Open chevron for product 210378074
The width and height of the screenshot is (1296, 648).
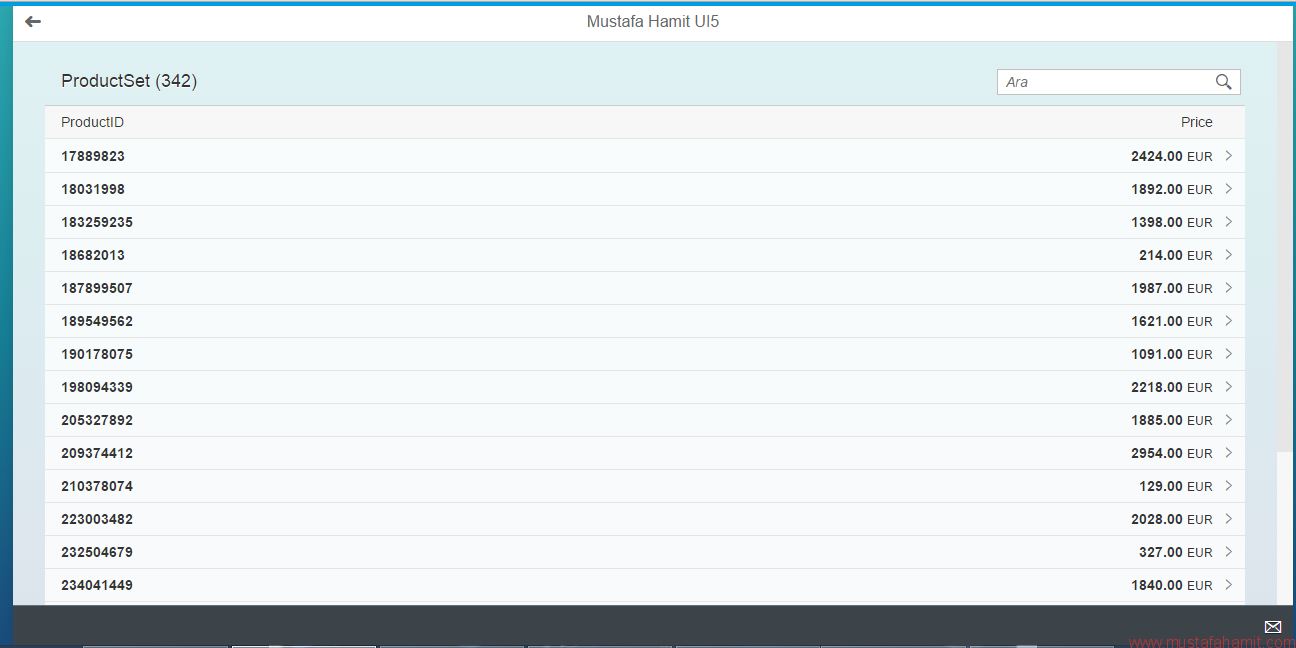[x=1228, y=486]
